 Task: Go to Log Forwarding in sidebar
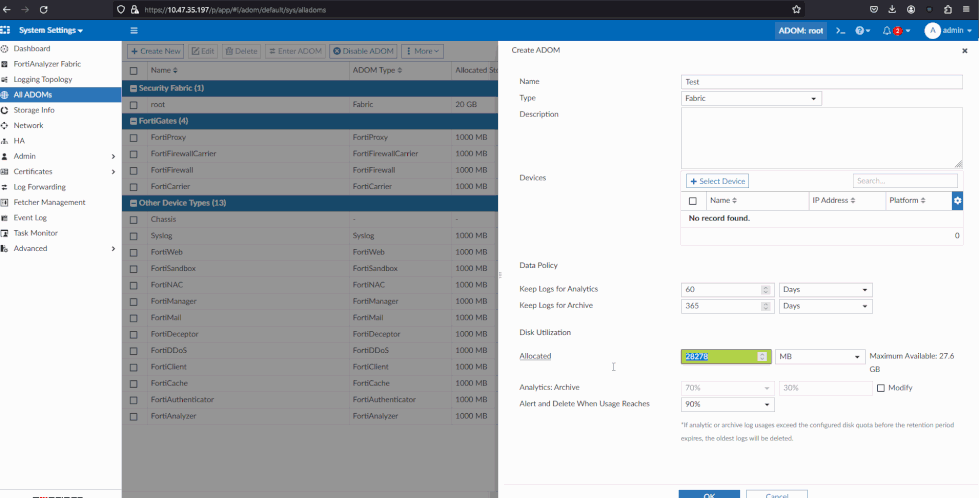[x=39, y=187]
